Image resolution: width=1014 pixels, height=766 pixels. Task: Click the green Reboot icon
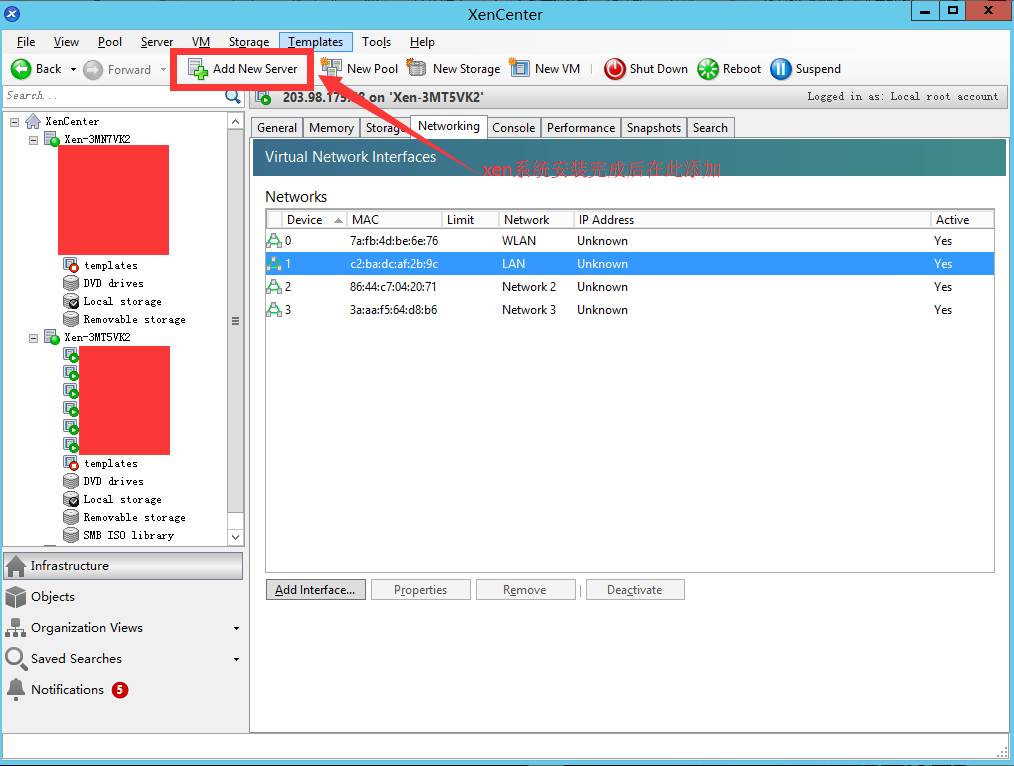(x=708, y=69)
